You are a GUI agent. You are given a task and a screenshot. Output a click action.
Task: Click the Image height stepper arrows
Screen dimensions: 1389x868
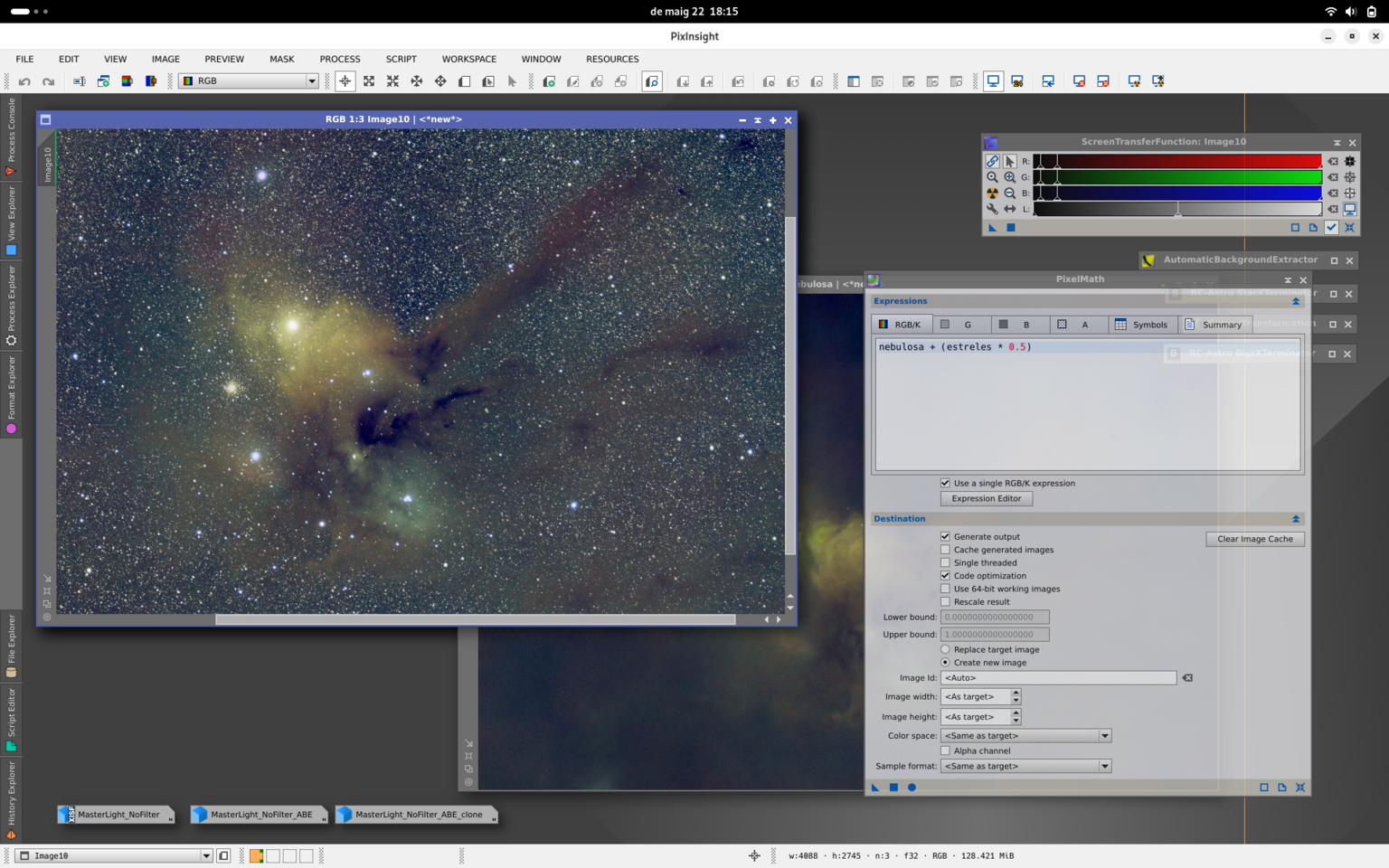click(1016, 717)
